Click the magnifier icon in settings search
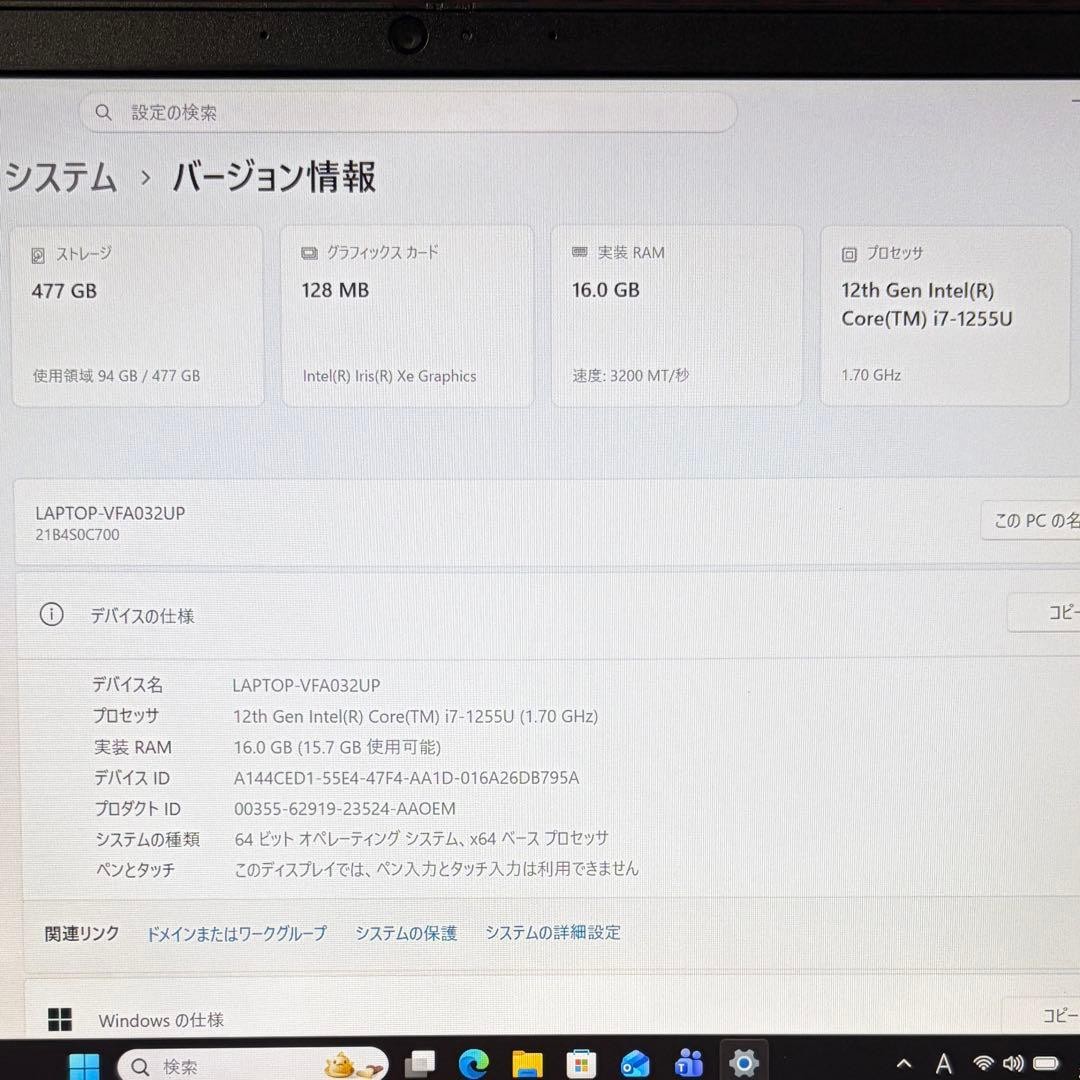This screenshot has width=1080, height=1080. (103, 112)
